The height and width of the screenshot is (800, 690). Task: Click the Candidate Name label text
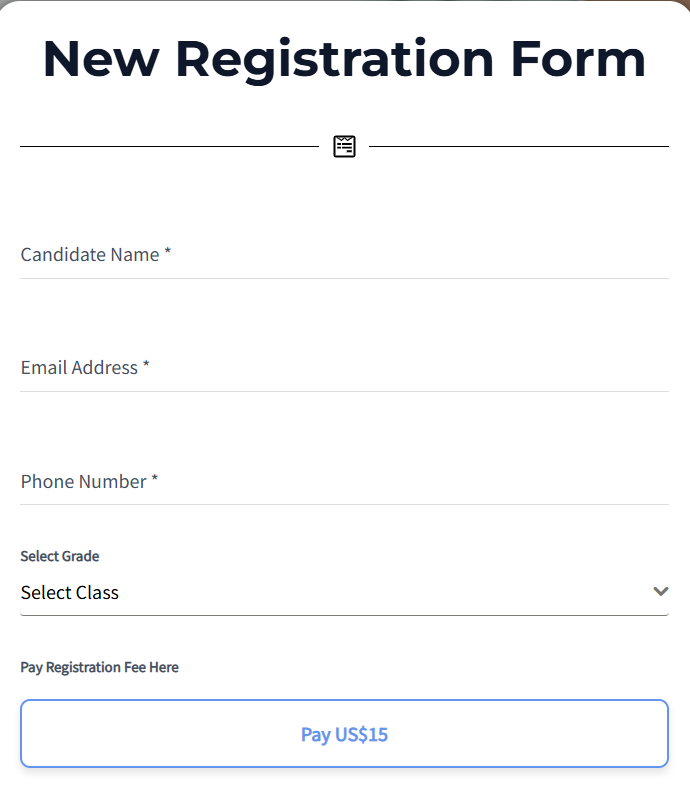point(90,255)
